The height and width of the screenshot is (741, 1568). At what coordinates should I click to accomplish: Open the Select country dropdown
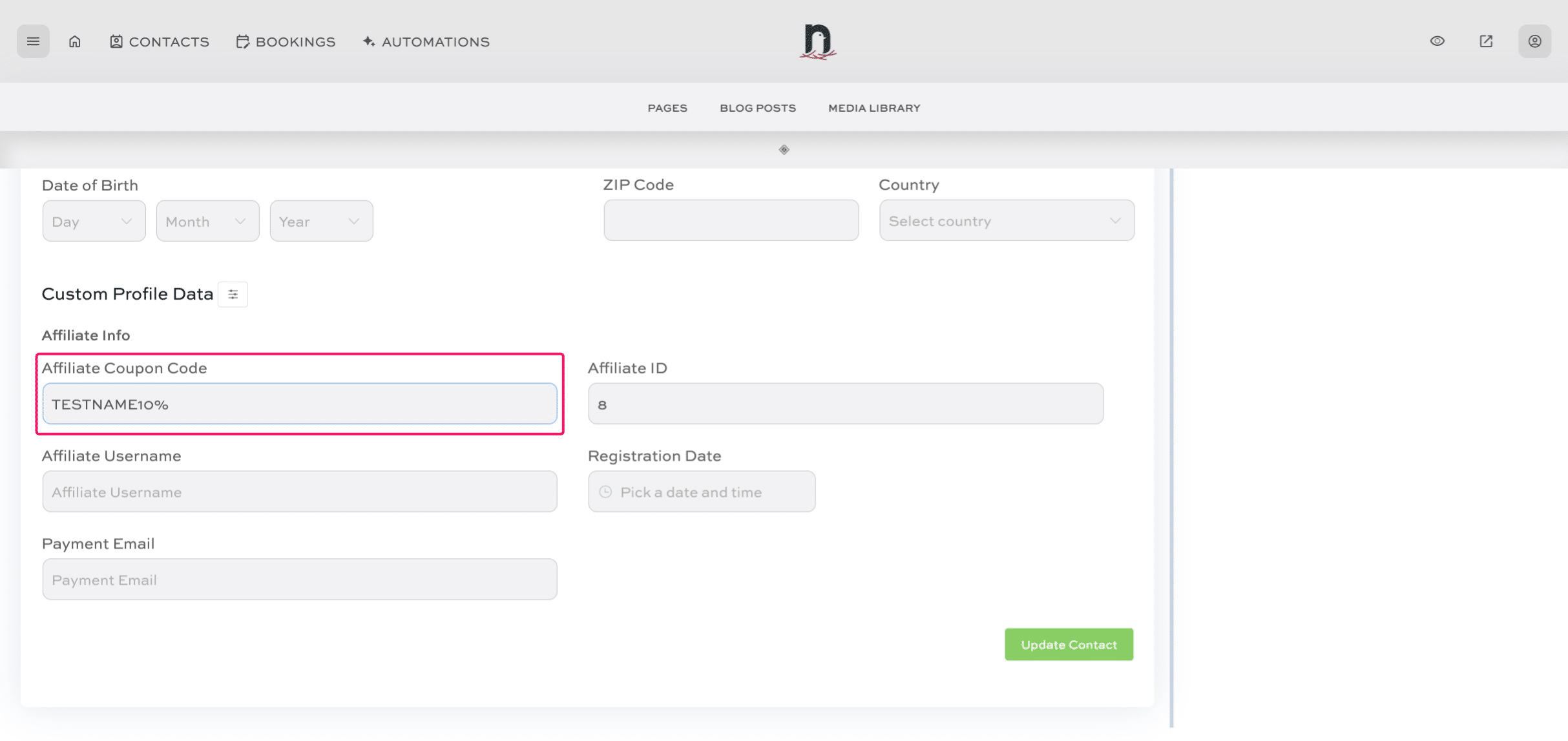tap(1006, 221)
